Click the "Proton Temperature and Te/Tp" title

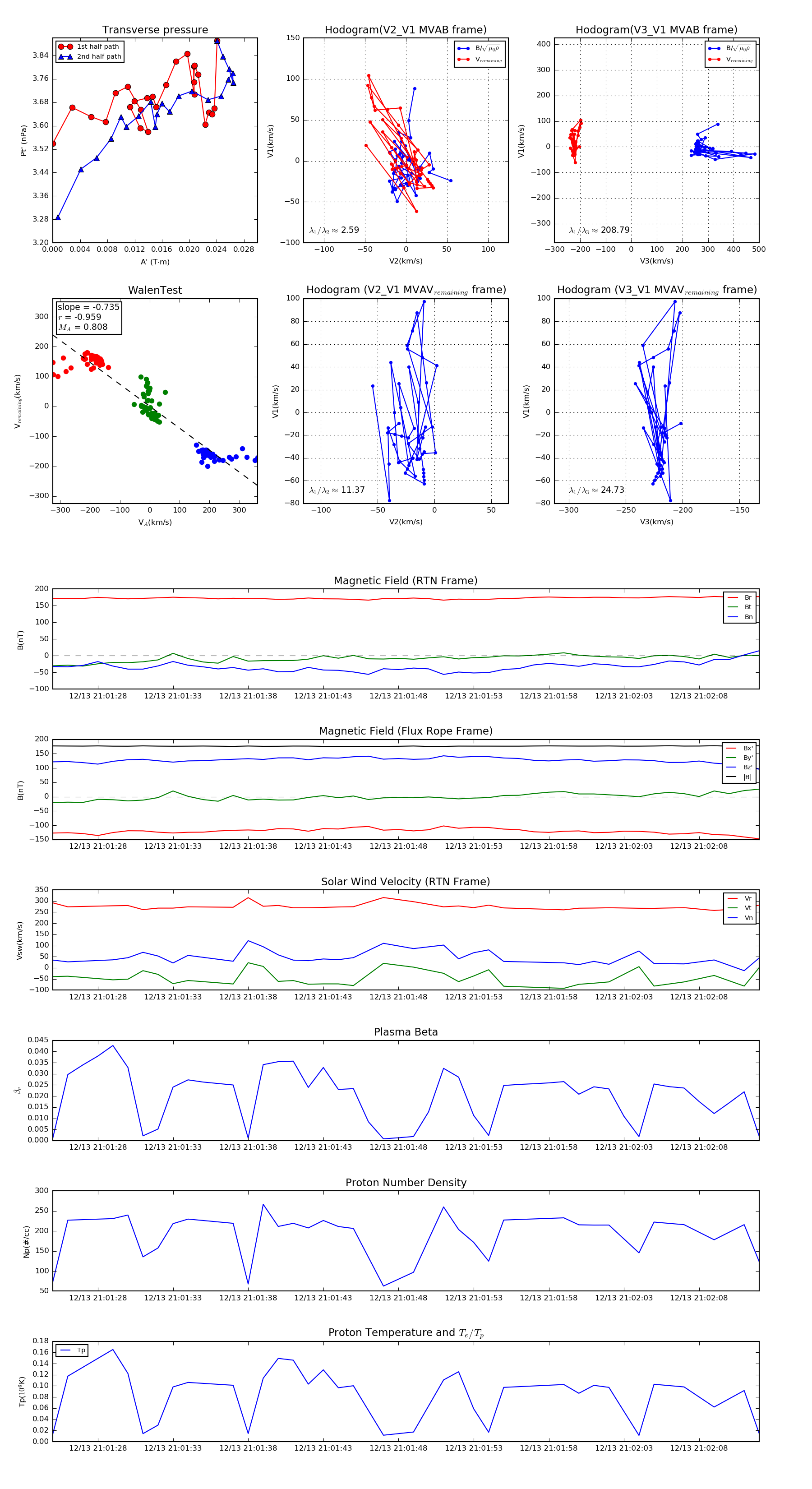coord(406,1333)
